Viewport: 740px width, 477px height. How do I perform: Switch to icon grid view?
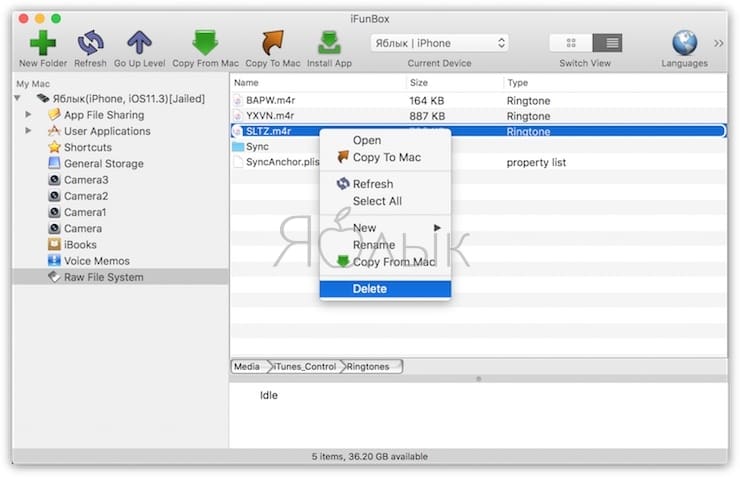pos(571,43)
